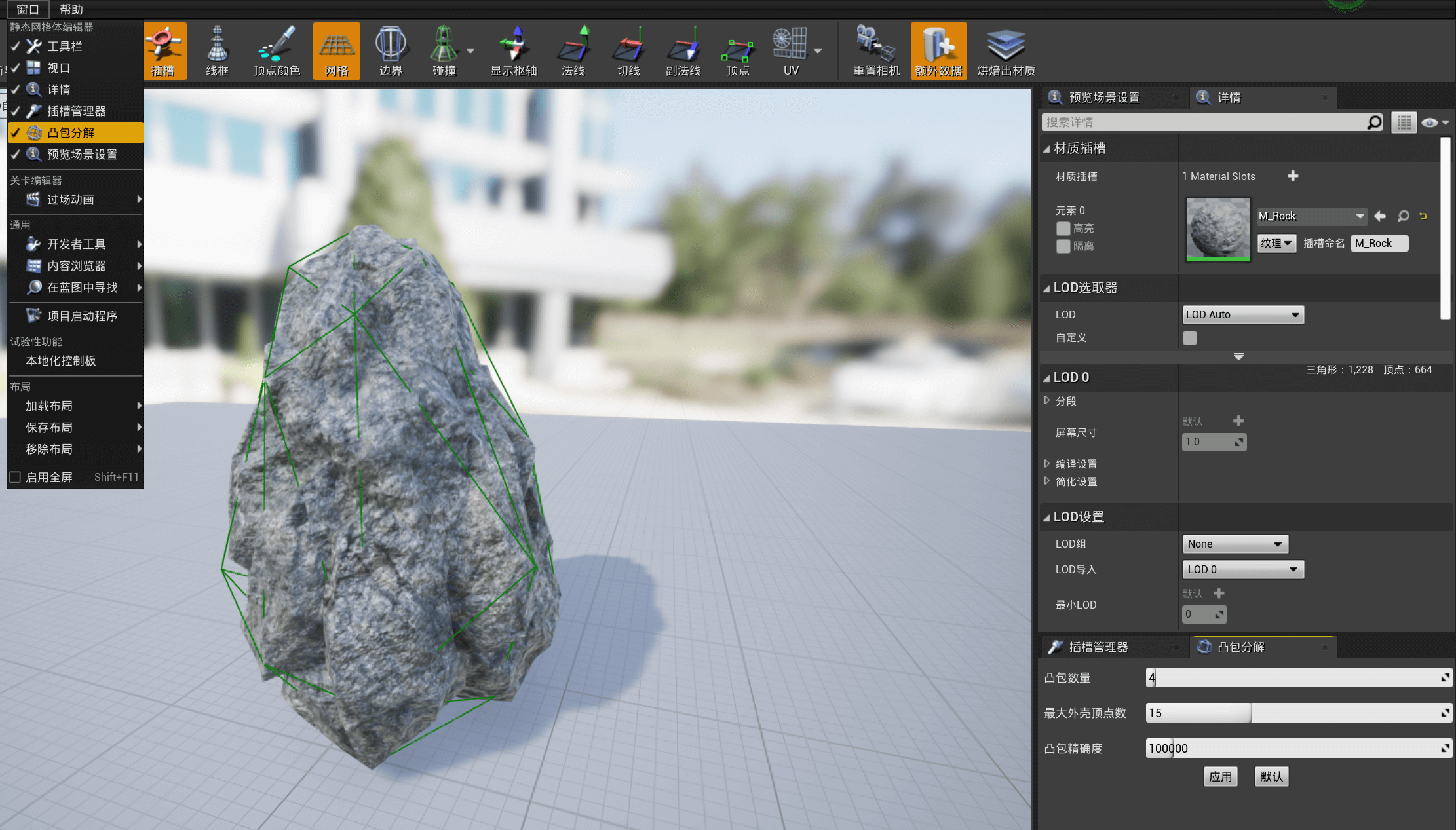Click the use-selected-asset arrow next to M_Rock
1456x830 pixels.
(1380, 216)
